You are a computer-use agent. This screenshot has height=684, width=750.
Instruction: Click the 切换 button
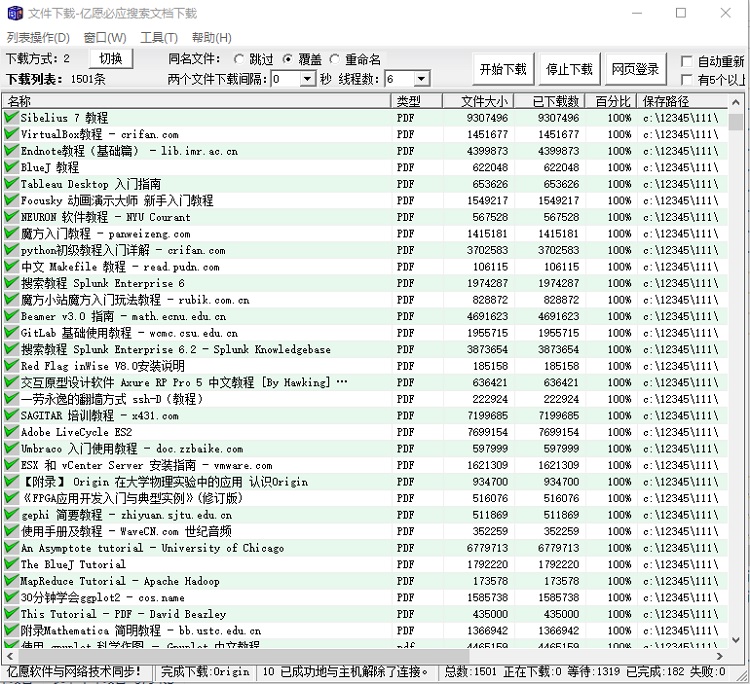(111, 59)
